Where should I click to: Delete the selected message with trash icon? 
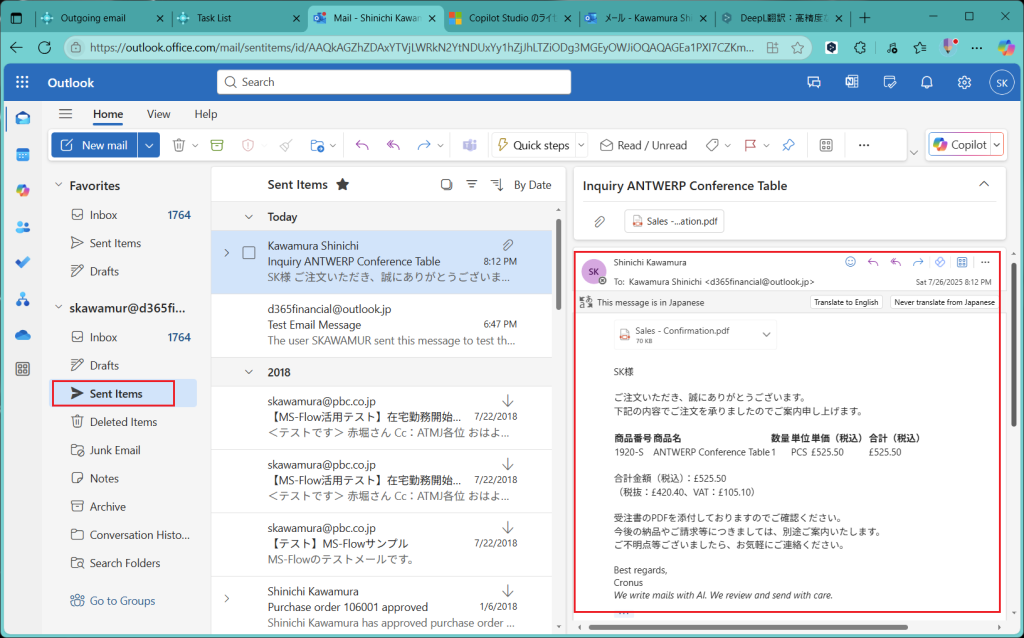178,145
